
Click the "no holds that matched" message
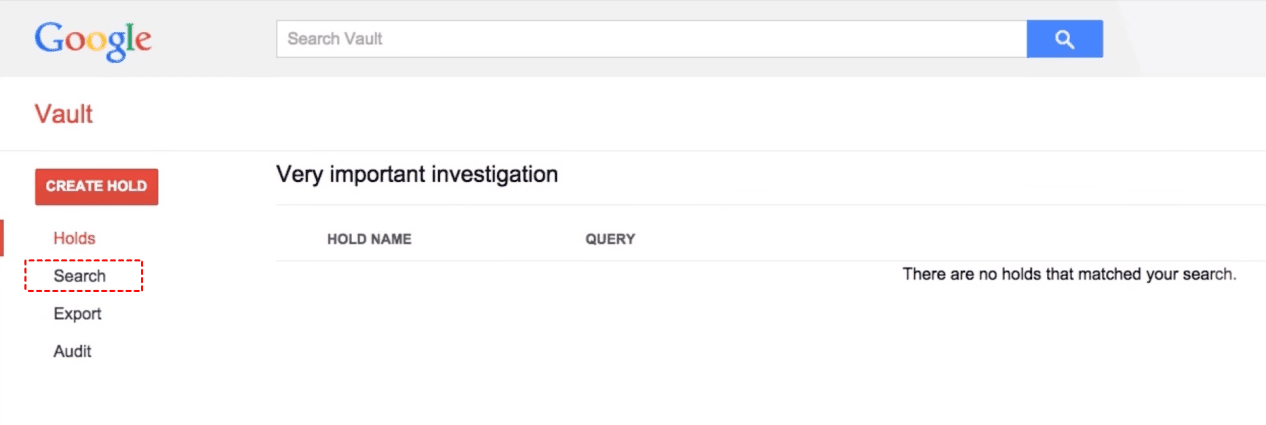tap(1069, 274)
